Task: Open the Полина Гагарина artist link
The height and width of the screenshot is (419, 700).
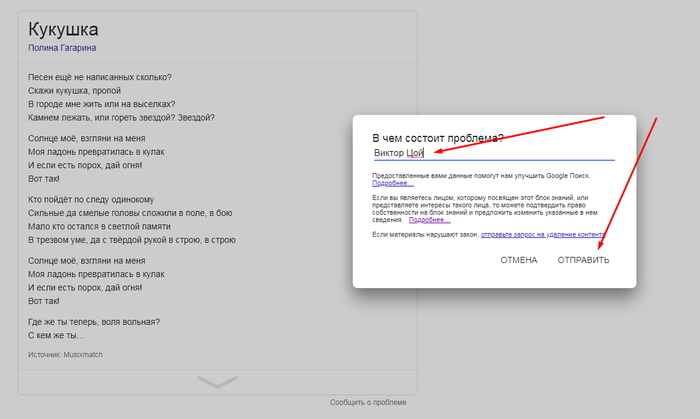Action: click(62, 47)
